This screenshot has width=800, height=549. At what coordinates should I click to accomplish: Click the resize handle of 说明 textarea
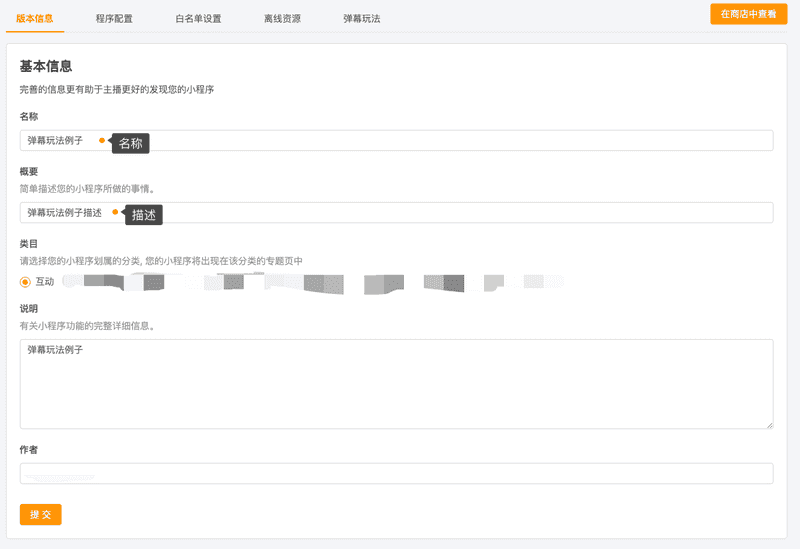tap(768, 424)
